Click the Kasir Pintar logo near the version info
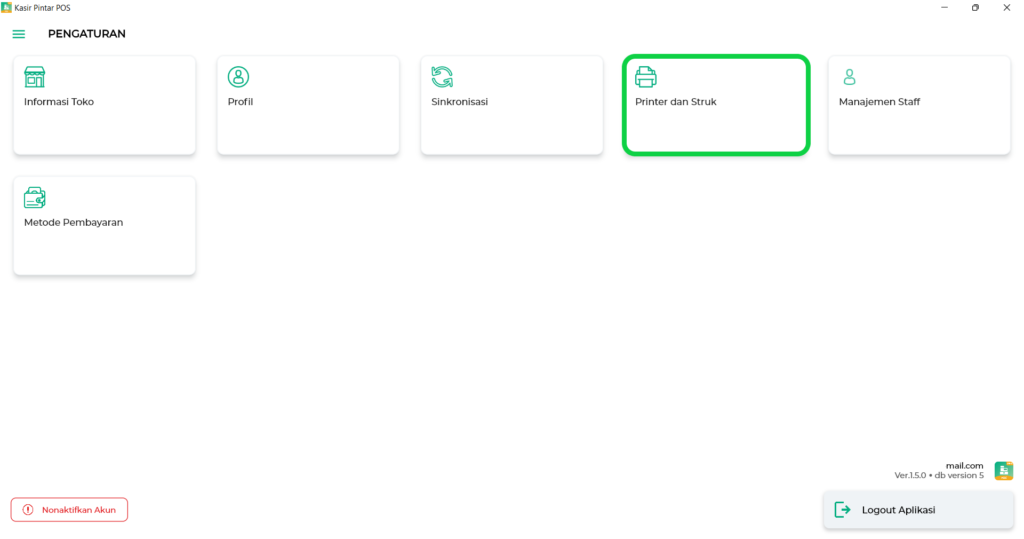 [1003, 471]
